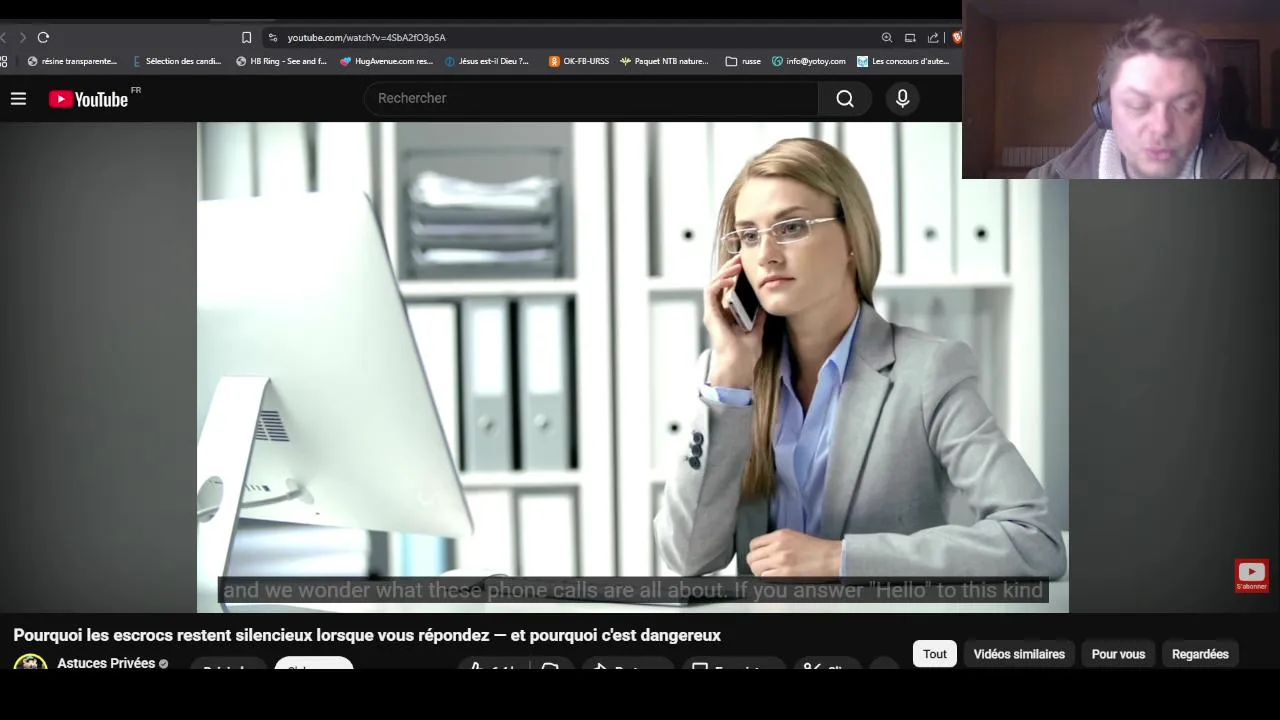The width and height of the screenshot is (1280, 720).
Task: Share the page via address bar share icon
Action: pyautogui.click(x=933, y=37)
